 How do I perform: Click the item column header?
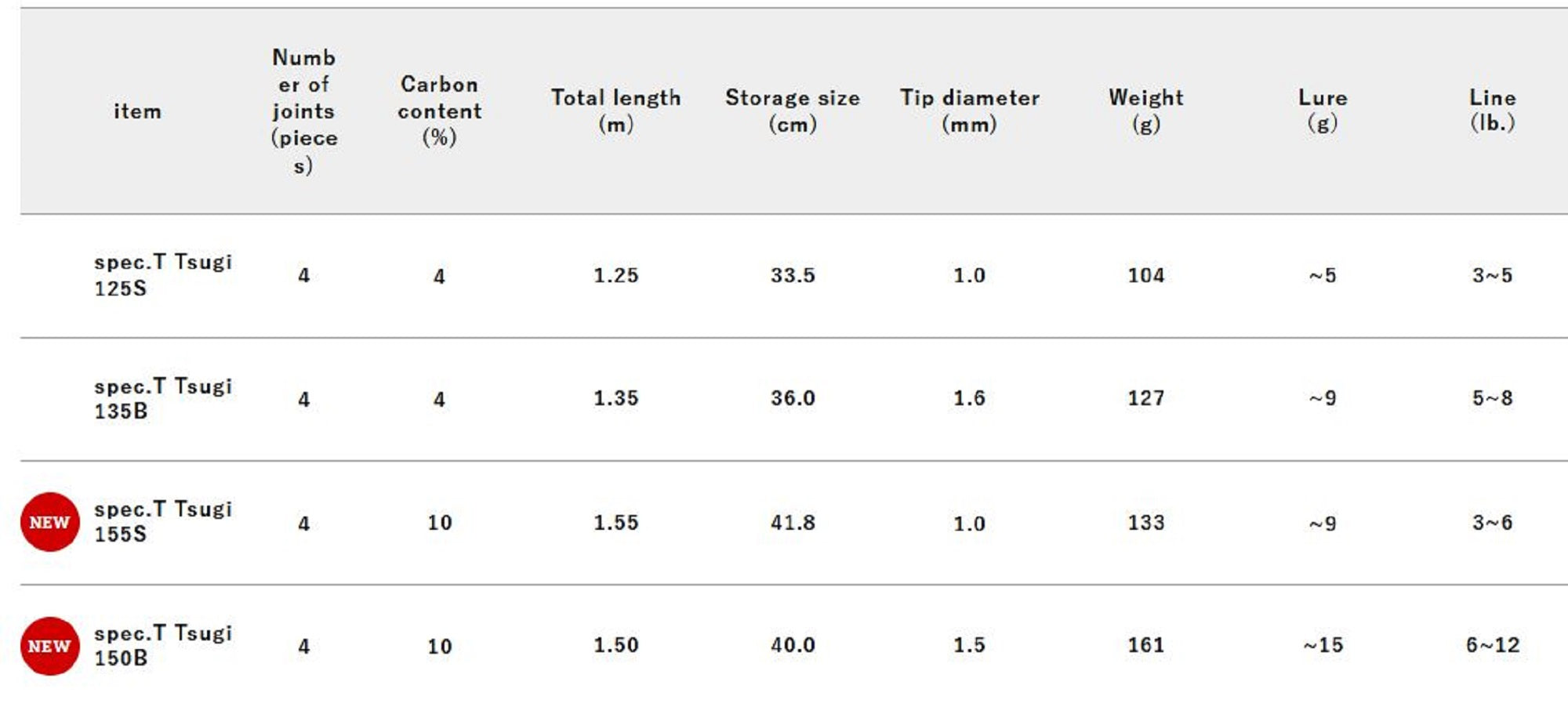coord(137,111)
